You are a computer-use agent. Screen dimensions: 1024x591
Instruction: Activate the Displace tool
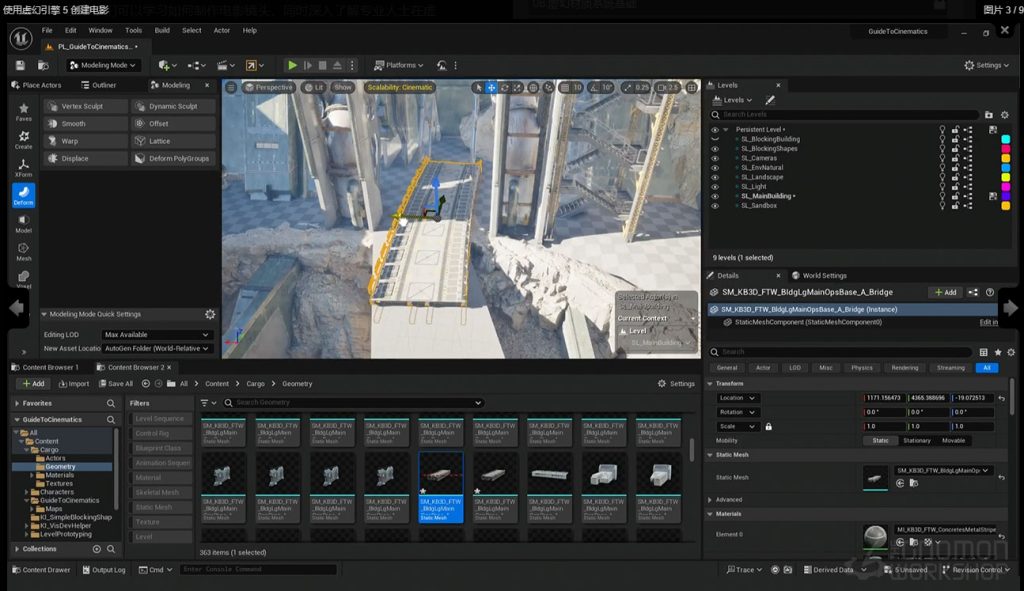click(x=86, y=159)
